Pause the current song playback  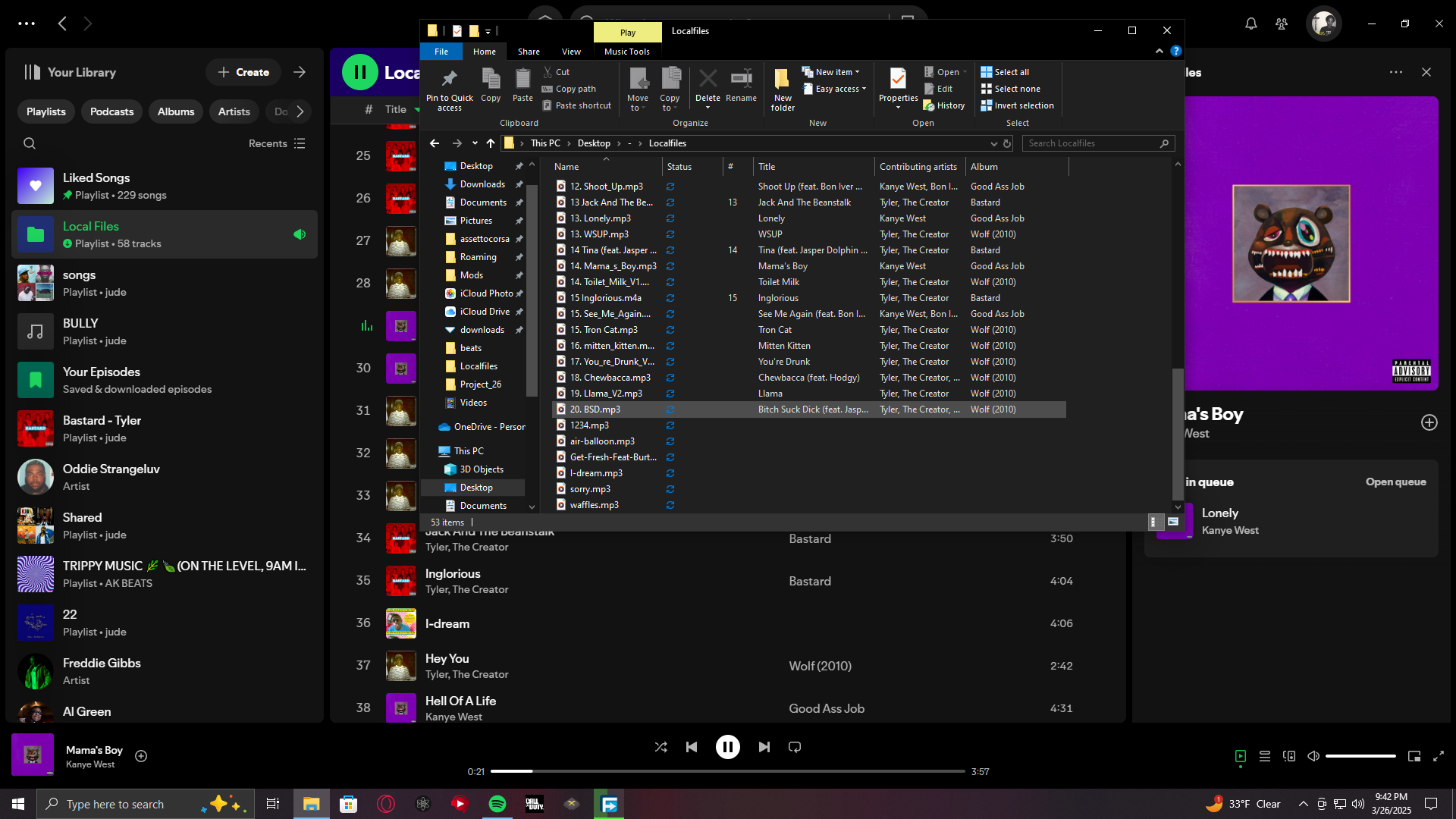(x=727, y=747)
